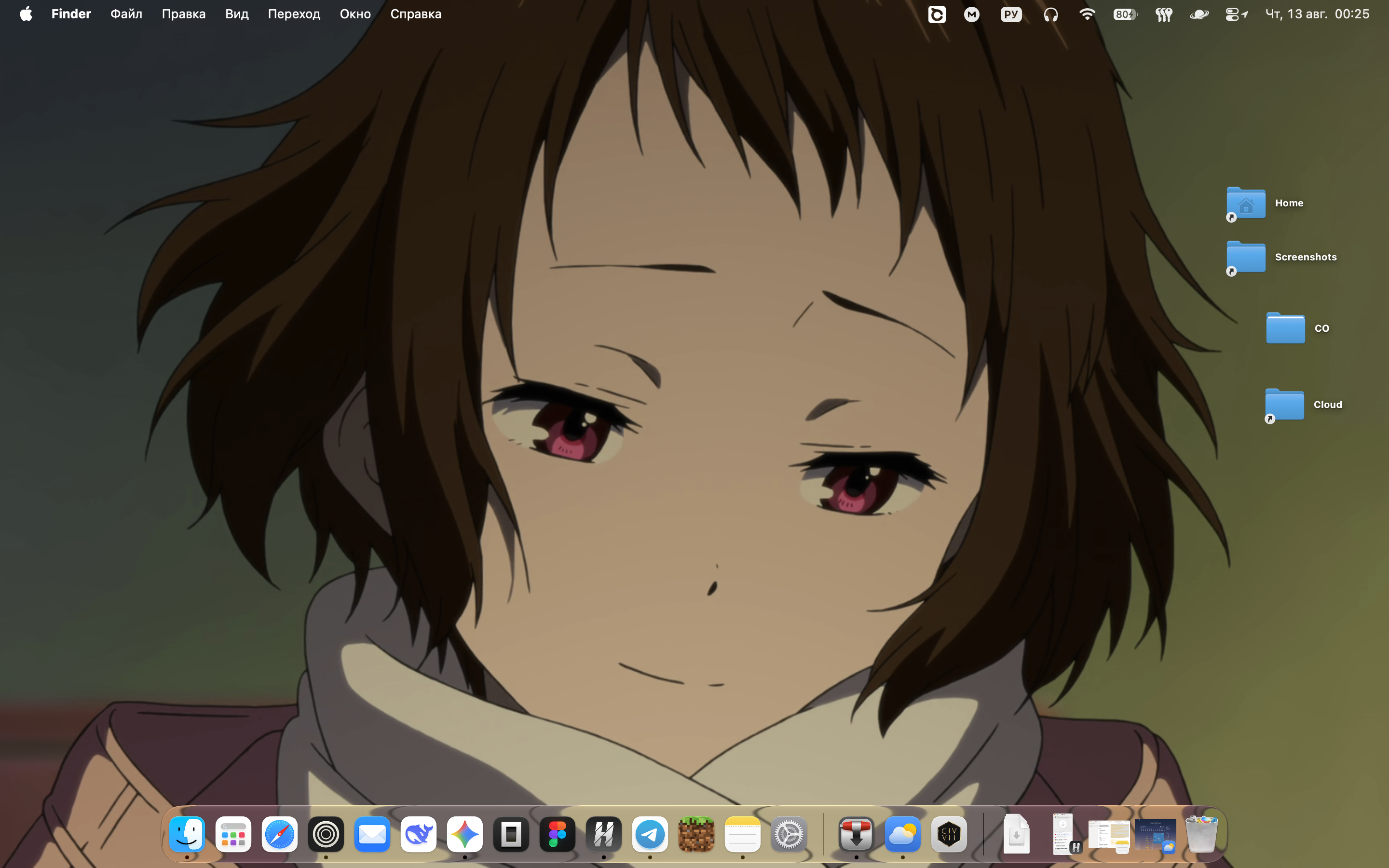Screen dimensions: 1389x868
Task: Open System Settings gear in Dock
Action: click(x=789, y=834)
